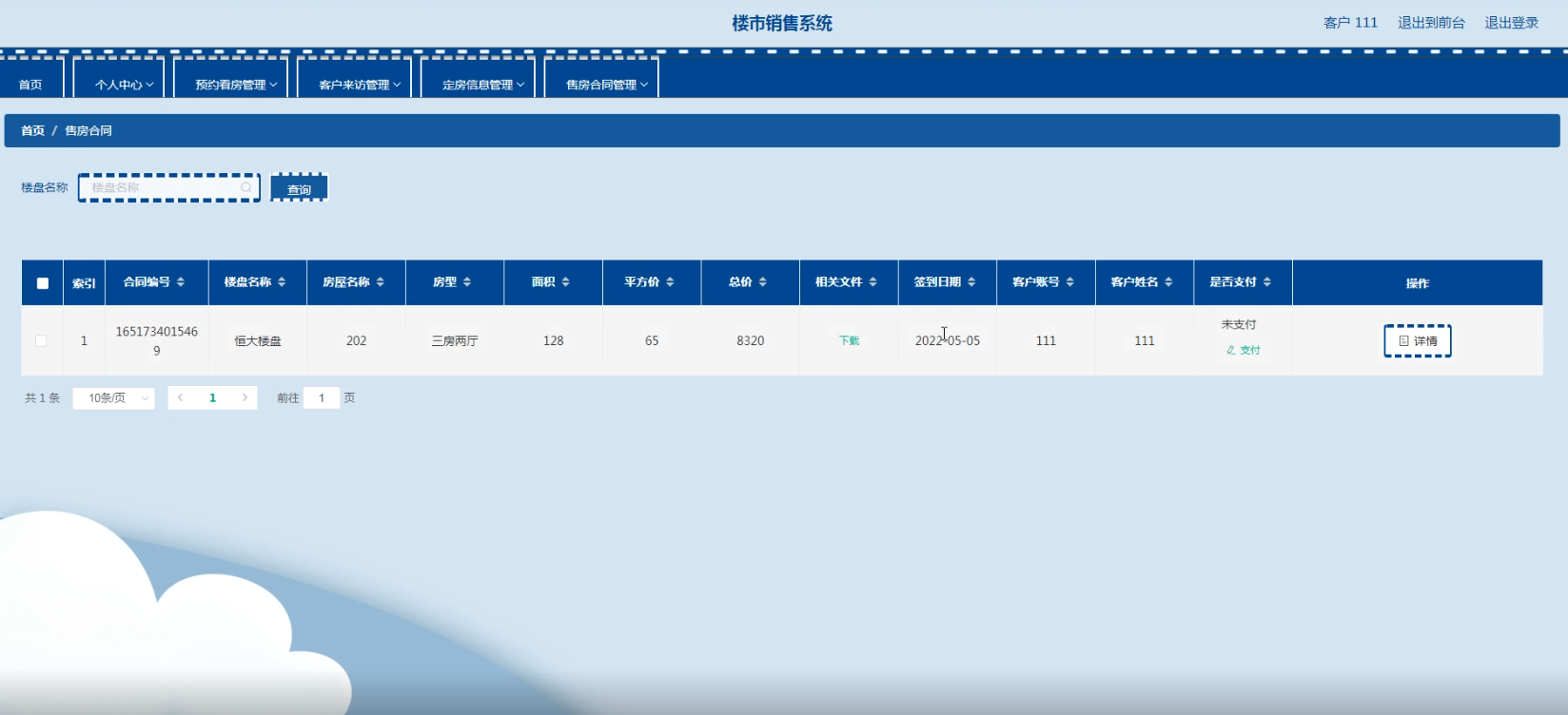This screenshot has height=715, width=1568.
Task: Click the sort arrows in 客户姓名 column header
Action: pyautogui.click(x=1169, y=282)
